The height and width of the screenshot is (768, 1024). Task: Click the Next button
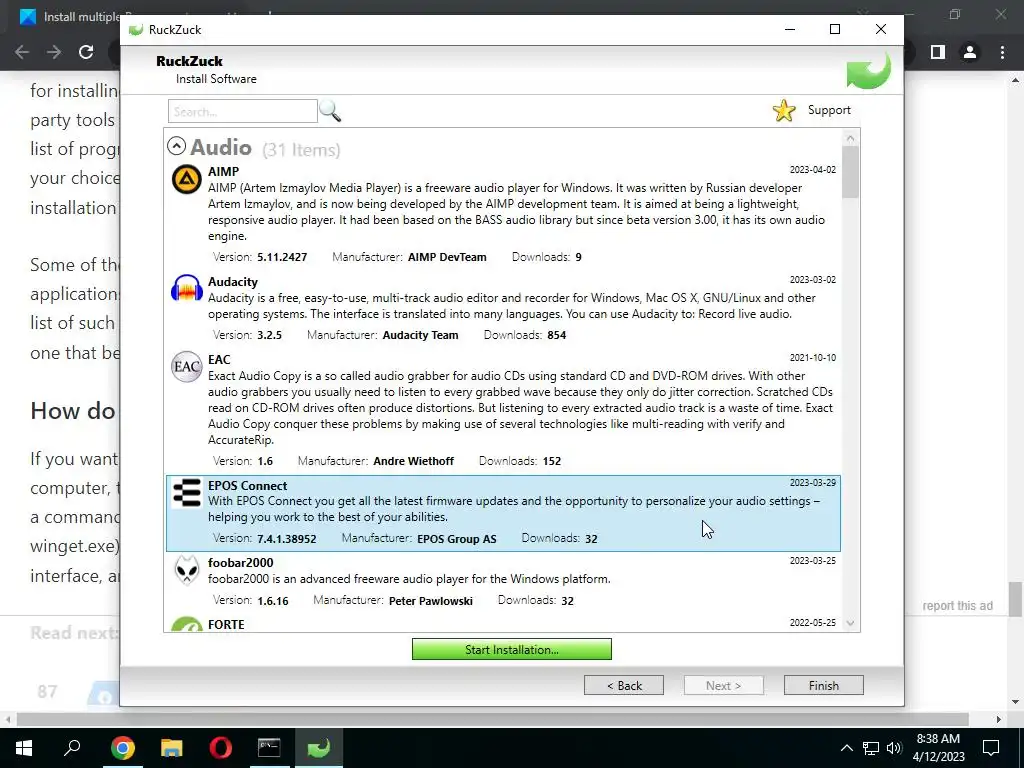724,685
